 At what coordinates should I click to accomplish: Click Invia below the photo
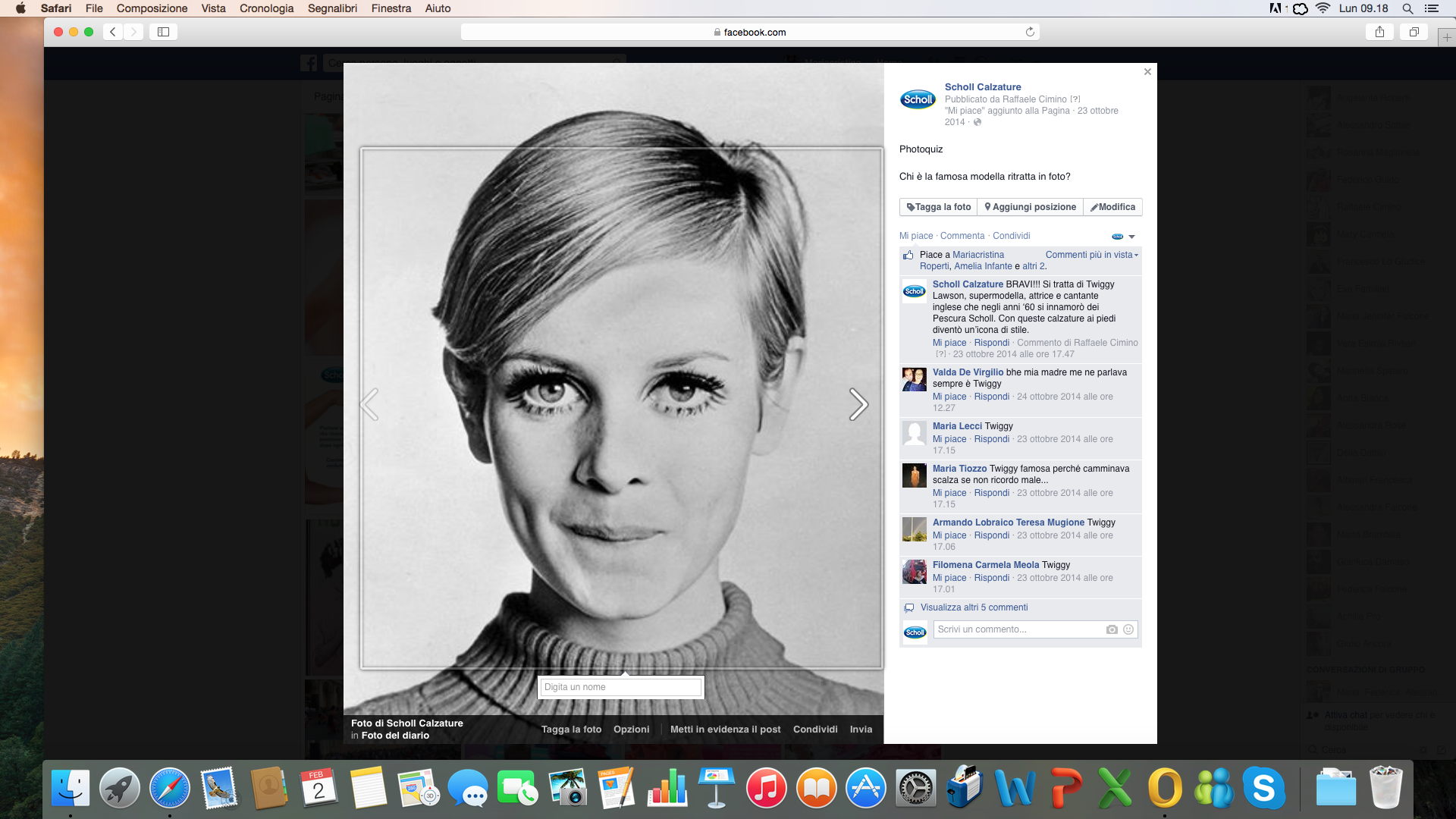[x=861, y=730]
